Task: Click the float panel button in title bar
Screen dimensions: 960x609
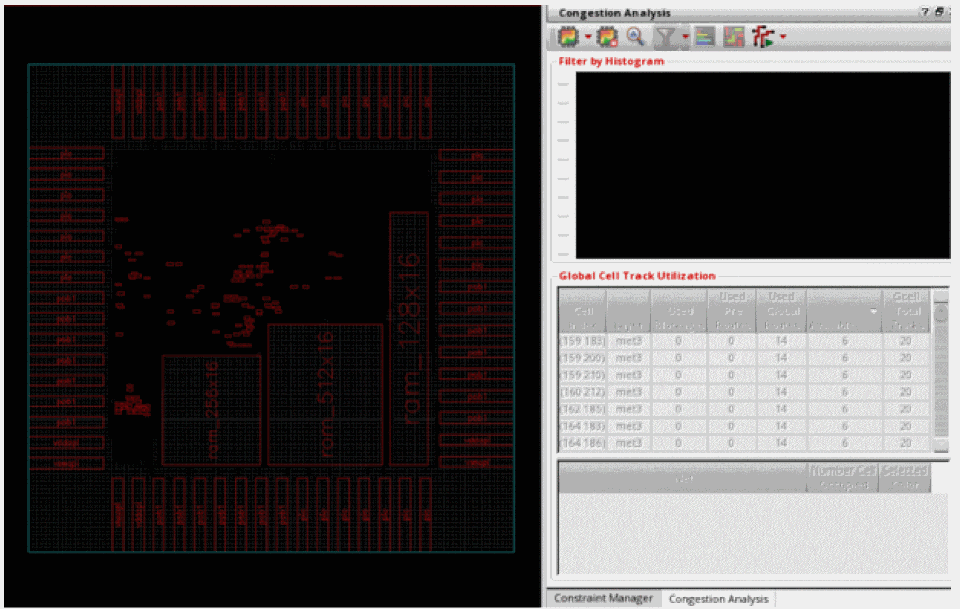Action: pos(939,12)
